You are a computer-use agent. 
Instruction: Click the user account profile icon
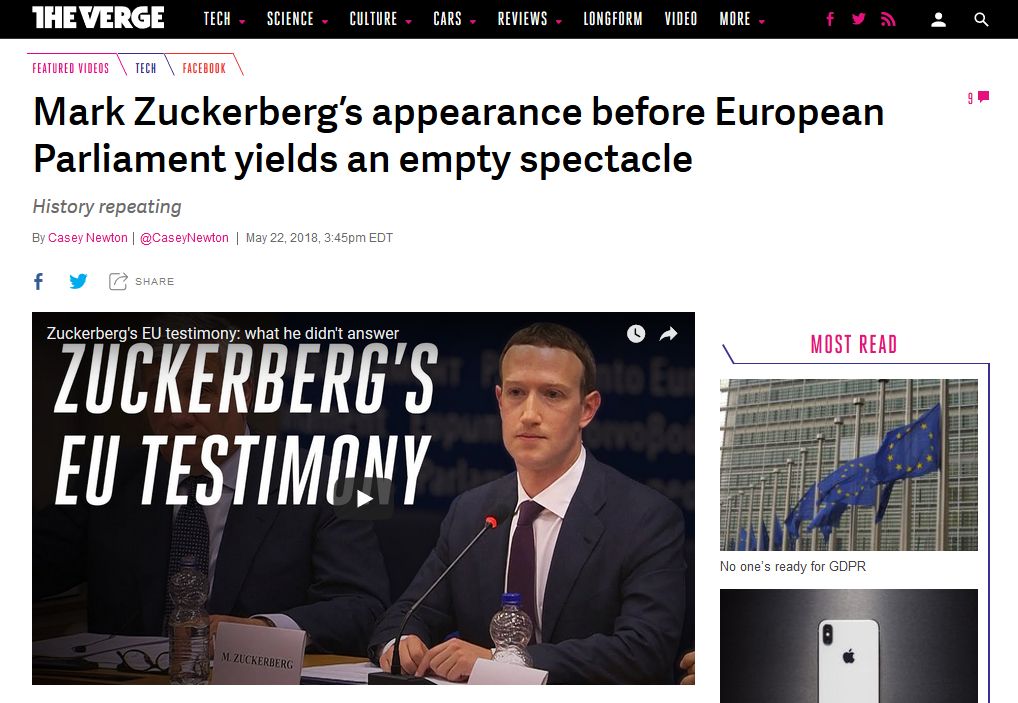[x=938, y=20]
